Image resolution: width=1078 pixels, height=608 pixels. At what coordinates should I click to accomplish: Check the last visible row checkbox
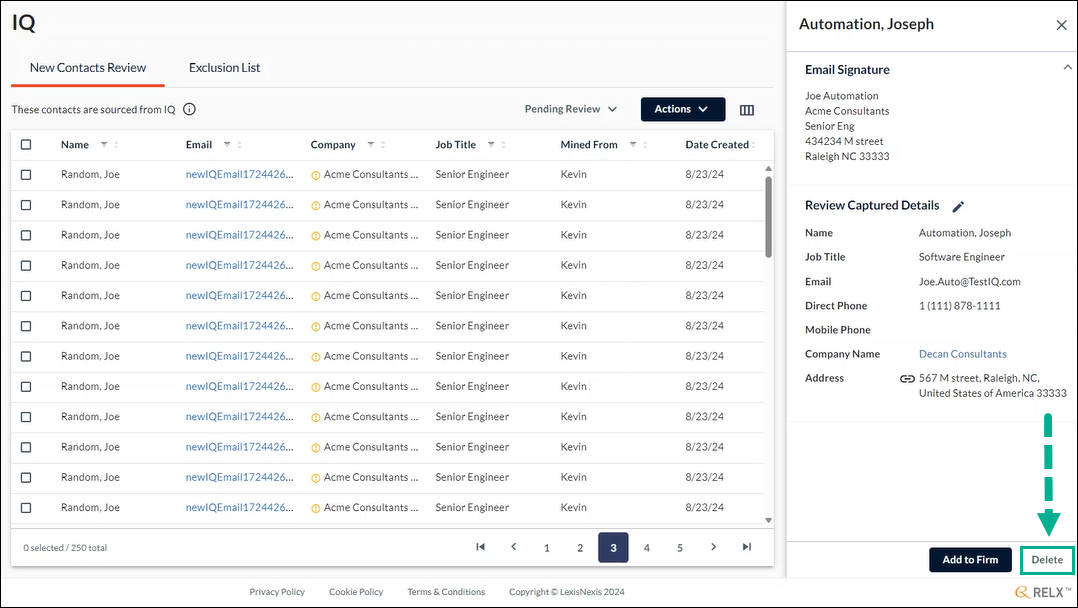pos(26,508)
